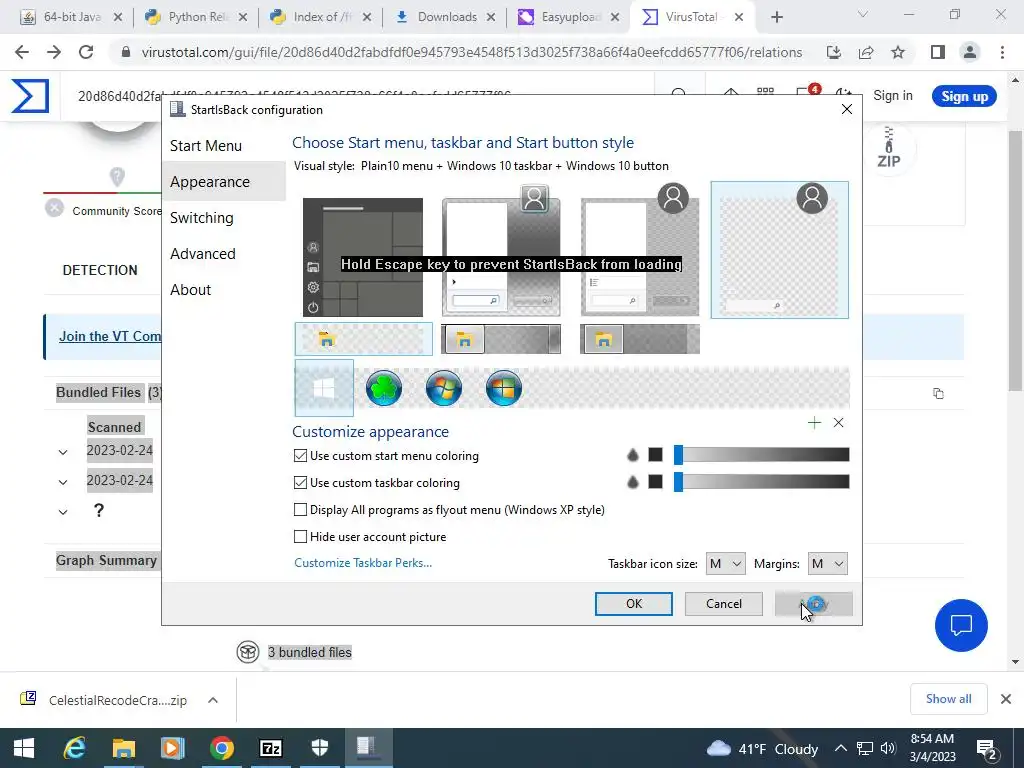This screenshot has width=1024, height=768.
Task: Toggle Use custom taskbar coloring
Action: [300, 483]
